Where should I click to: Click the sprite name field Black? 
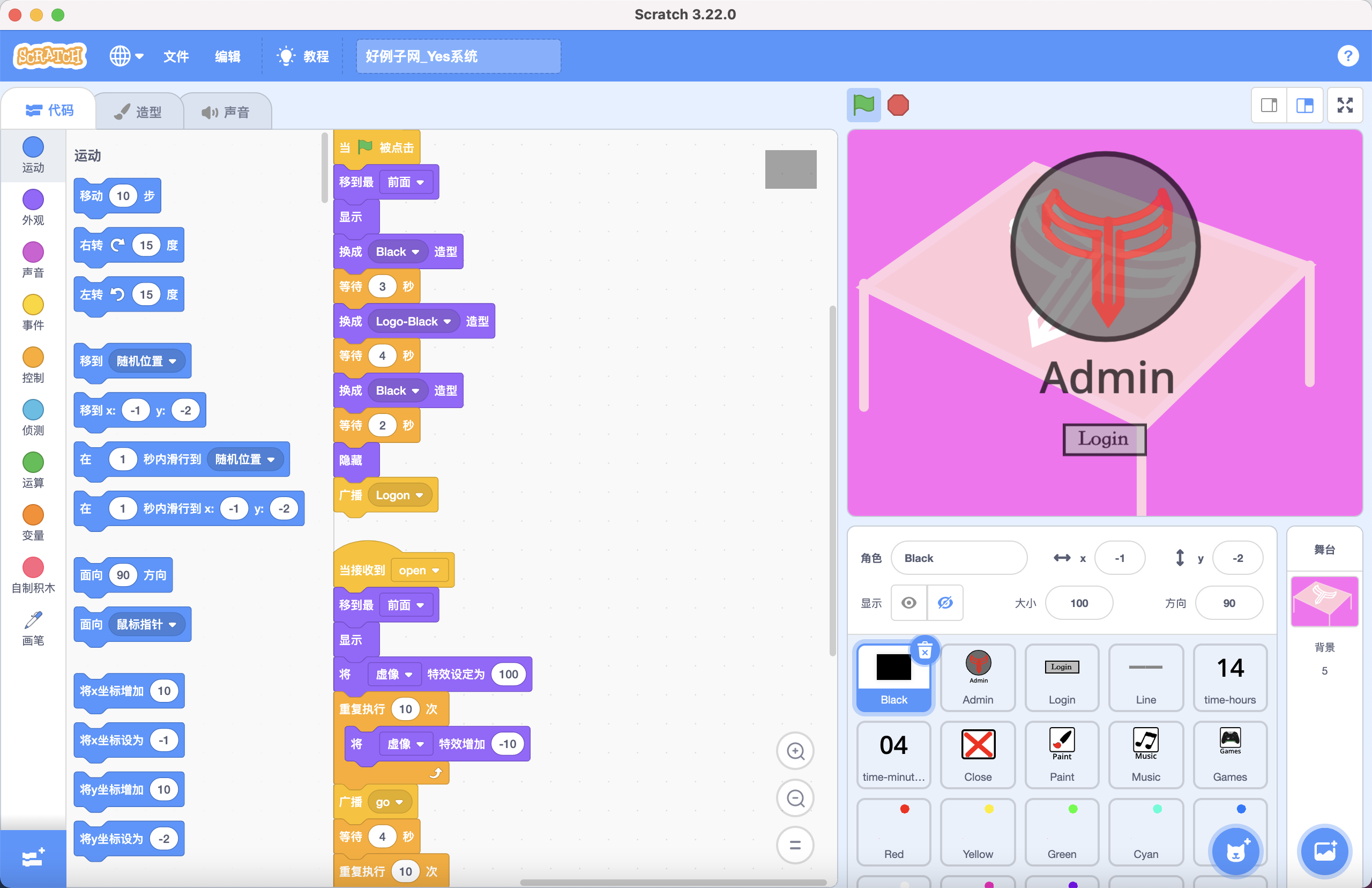959,558
